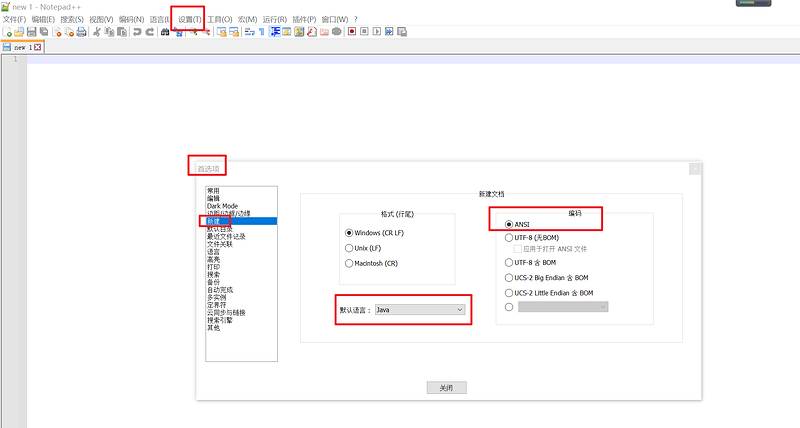Image resolution: width=800 pixels, height=428 pixels.
Task: Open the 编码(N) menu
Action: click(x=131, y=19)
